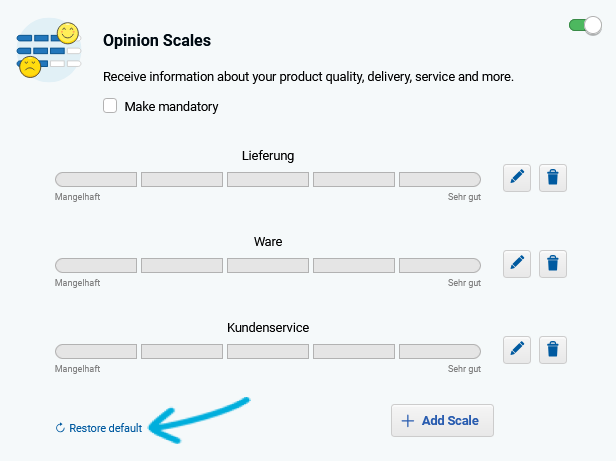Screen dimensions: 616x461
Task: Select last Lieferung segment near Sehr gut
Action: tap(440, 179)
